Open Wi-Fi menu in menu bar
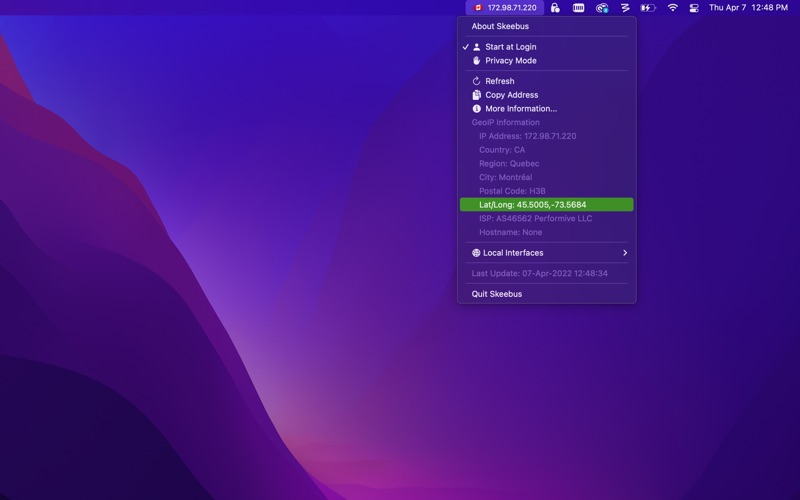The width and height of the screenshot is (800, 500). tap(672, 8)
